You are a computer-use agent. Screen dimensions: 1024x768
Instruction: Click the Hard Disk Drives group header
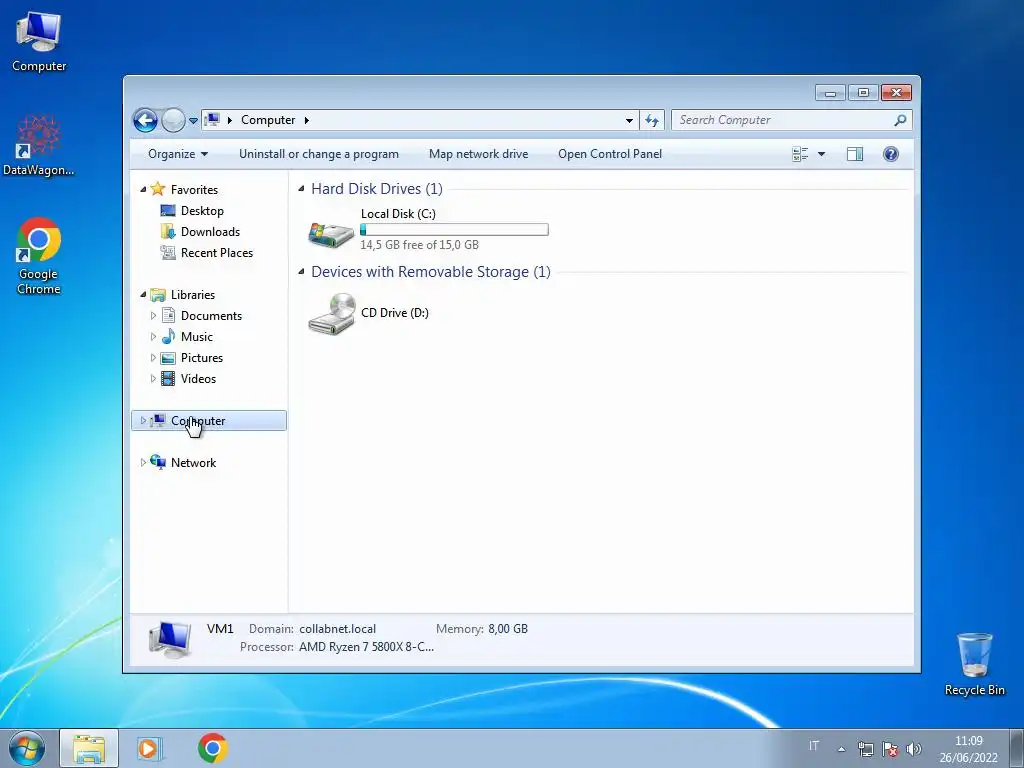377,189
